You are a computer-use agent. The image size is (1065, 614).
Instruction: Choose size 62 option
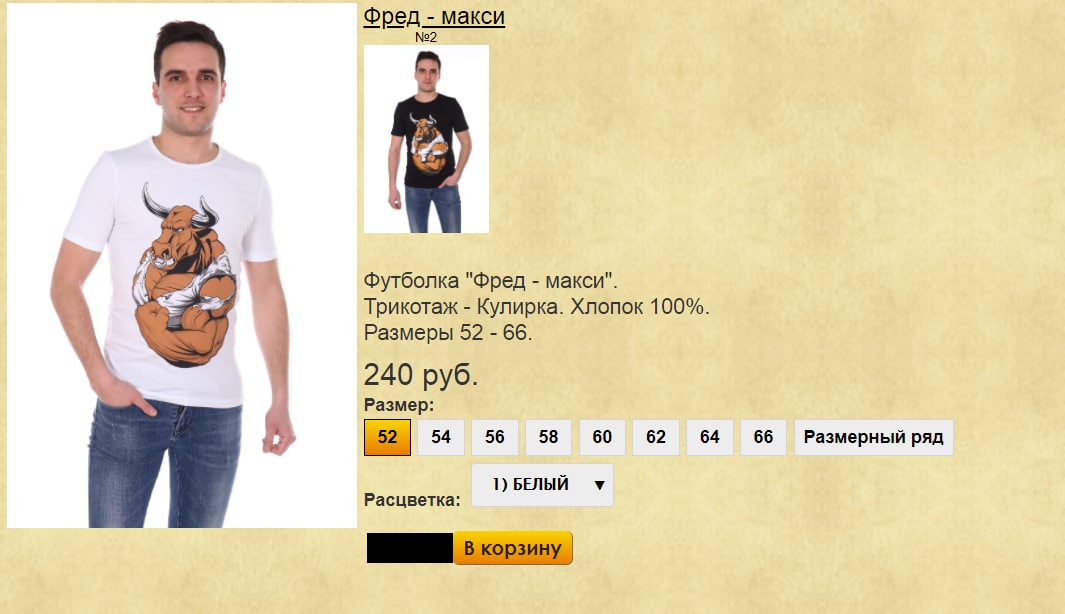[x=655, y=437]
